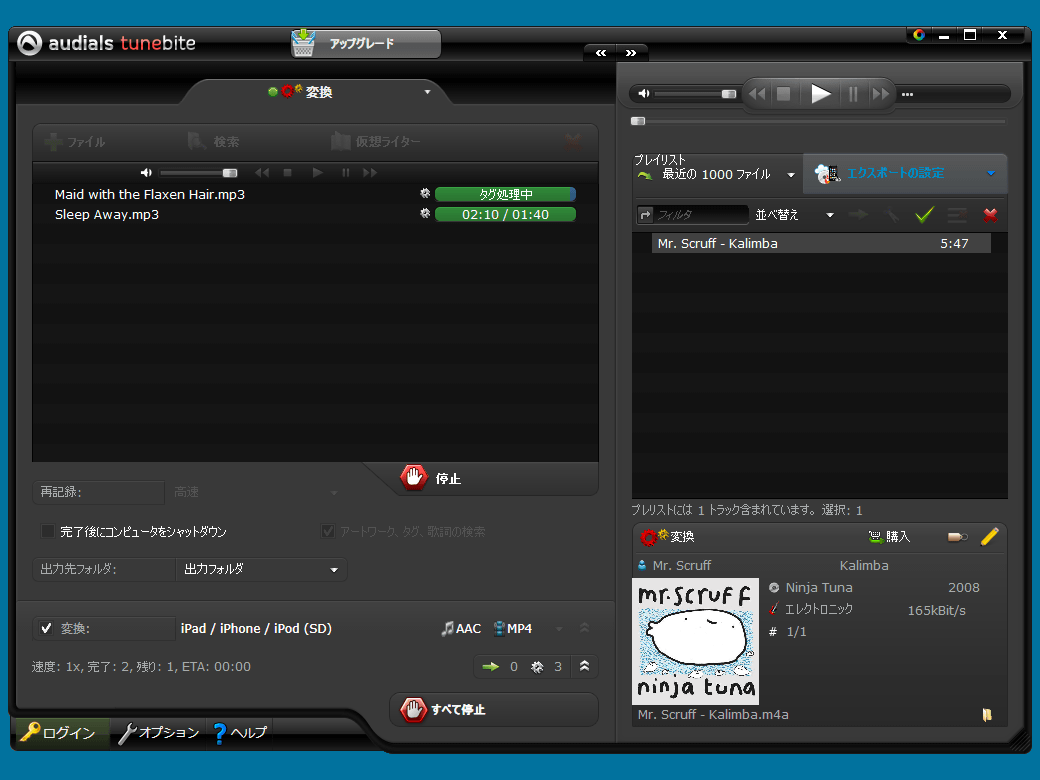Expand the エクスポートの設定 dropdown arrow

(991, 173)
